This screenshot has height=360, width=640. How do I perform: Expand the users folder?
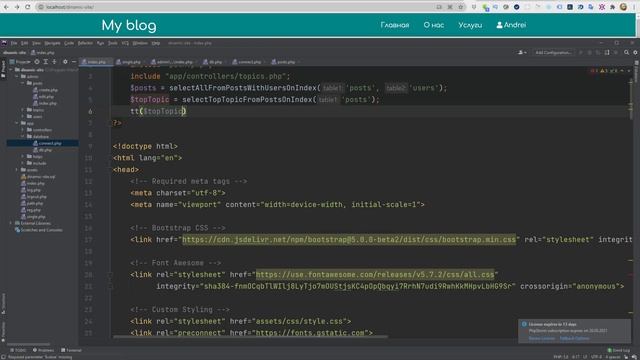pos(23,116)
